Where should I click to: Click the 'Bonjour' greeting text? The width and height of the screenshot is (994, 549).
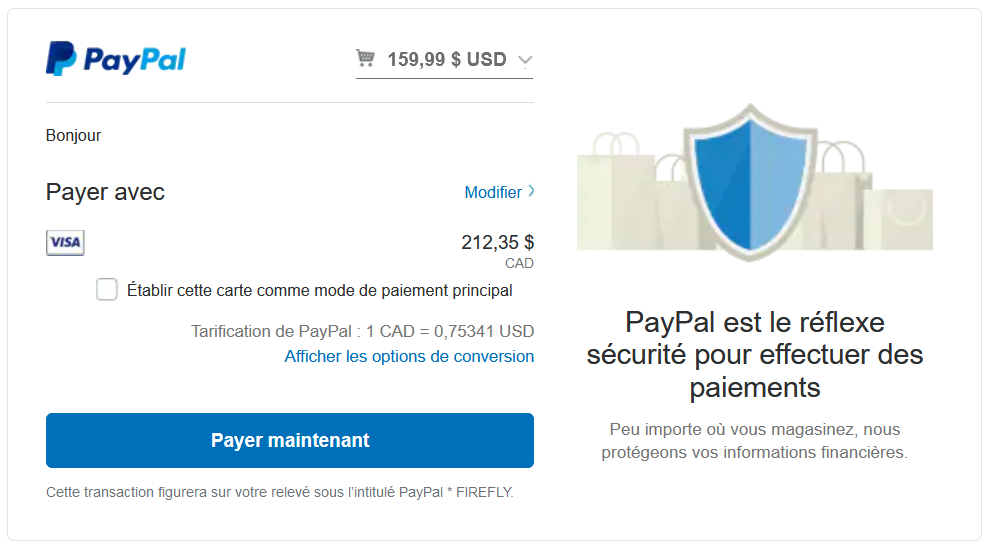73,136
